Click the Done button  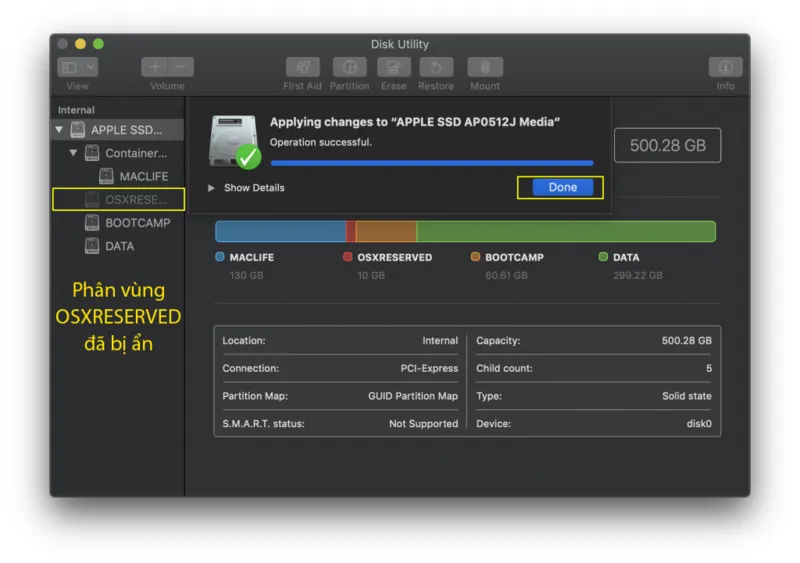(x=563, y=187)
